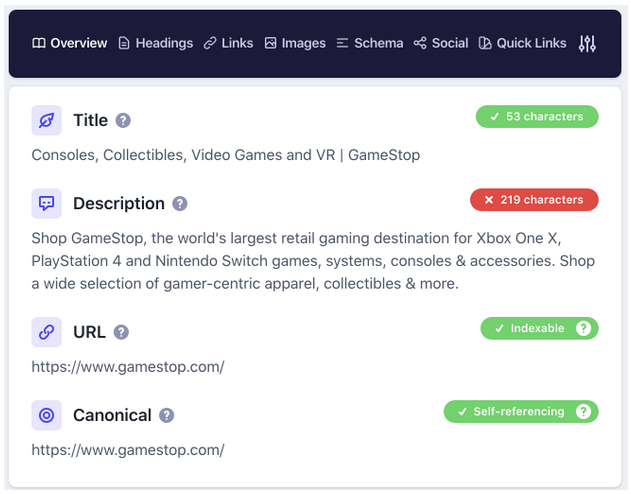Click the Canonical target icon
The width and height of the screenshot is (631, 494).
pyautogui.click(x=46, y=415)
